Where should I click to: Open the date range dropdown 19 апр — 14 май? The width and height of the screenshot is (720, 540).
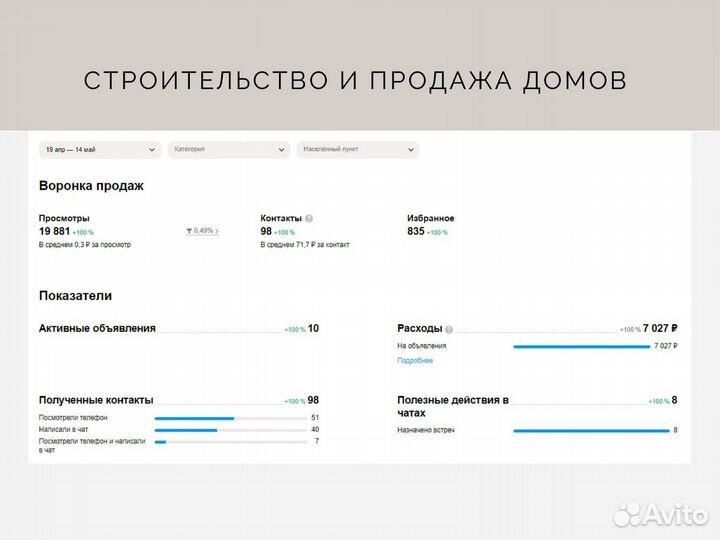(100, 150)
